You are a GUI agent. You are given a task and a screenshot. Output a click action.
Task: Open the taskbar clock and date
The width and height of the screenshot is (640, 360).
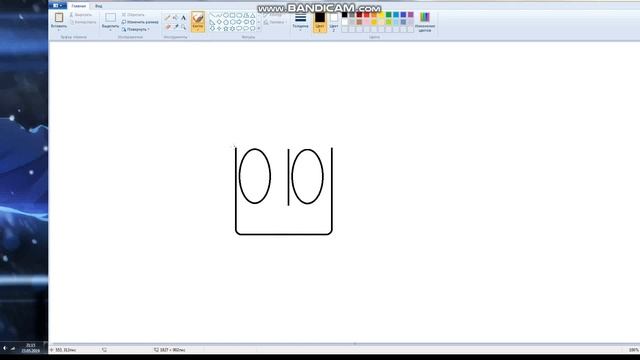[30, 348]
